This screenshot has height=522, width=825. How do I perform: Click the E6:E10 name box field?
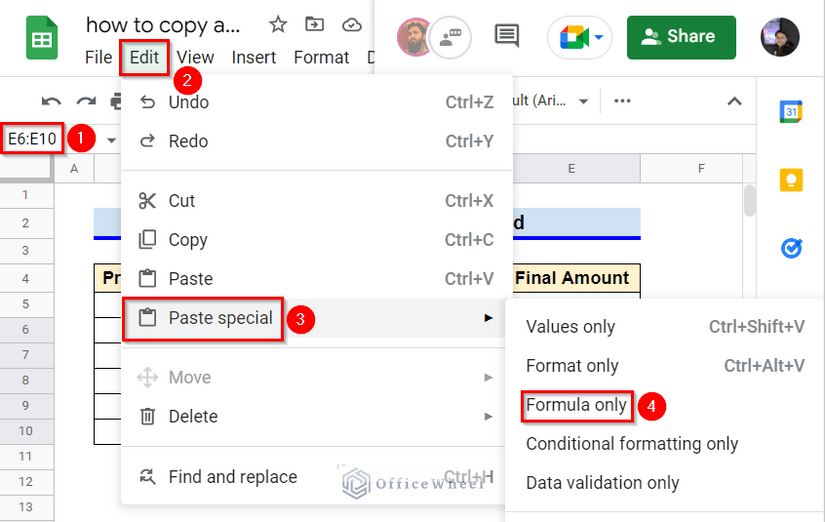tap(33, 139)
